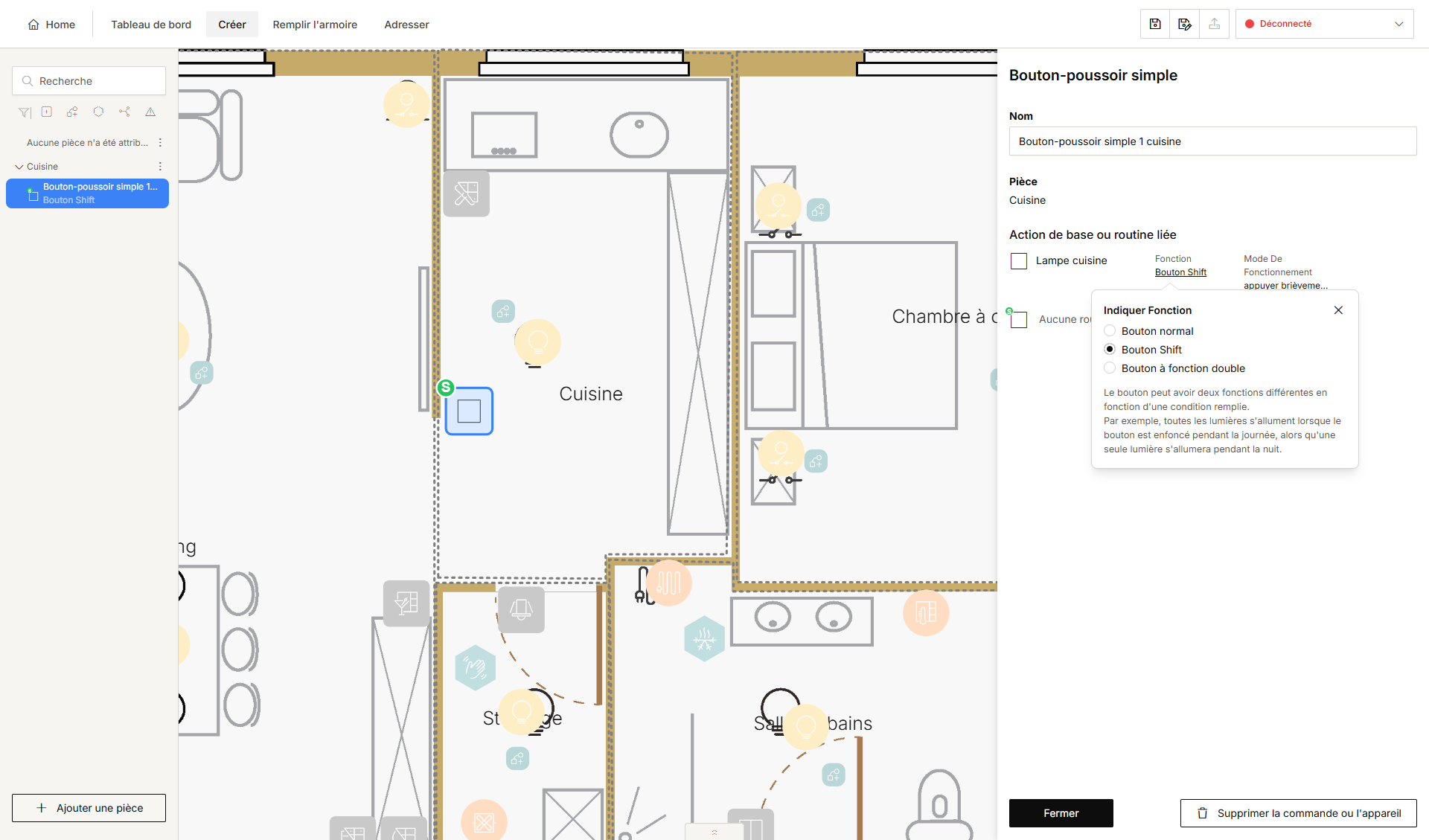1429x840 pixels.
Task: Click the linked-nodes filter icon under search
Action: pos(124,112)
